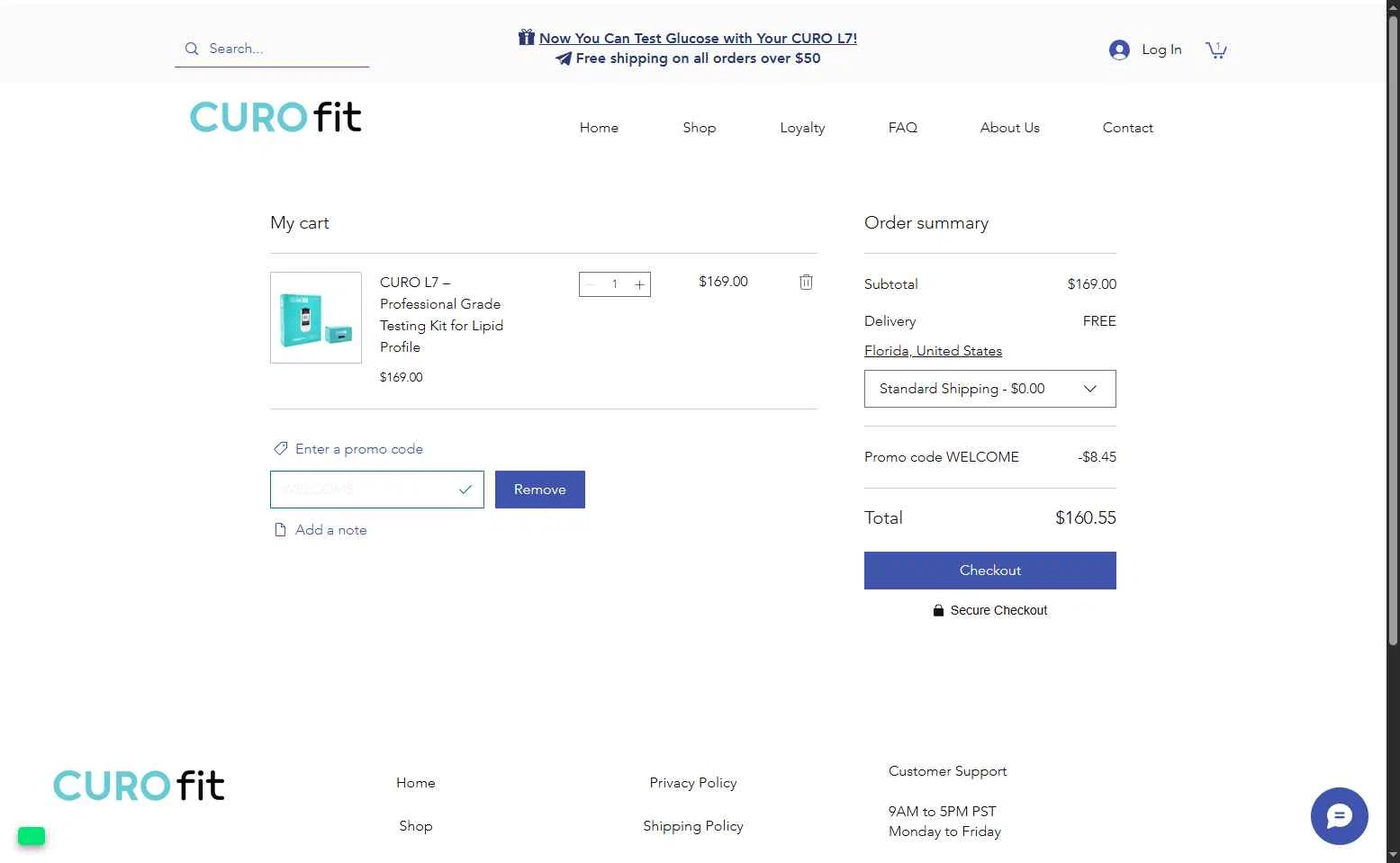This screenshot has width=1400, height=863.
Task: Open the Privacy Policy footer link
Action: [693, 783]
